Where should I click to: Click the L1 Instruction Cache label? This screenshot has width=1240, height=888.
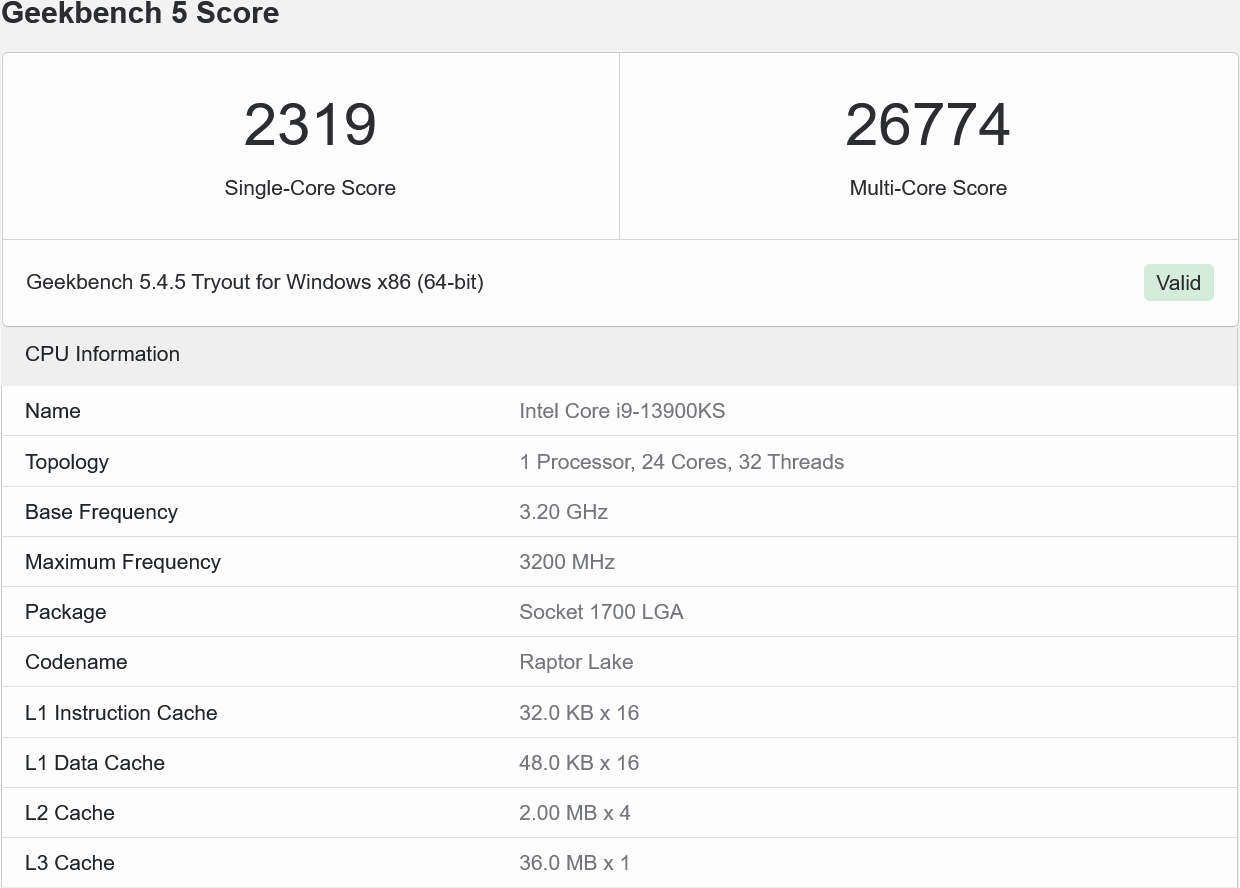[121, 713]
